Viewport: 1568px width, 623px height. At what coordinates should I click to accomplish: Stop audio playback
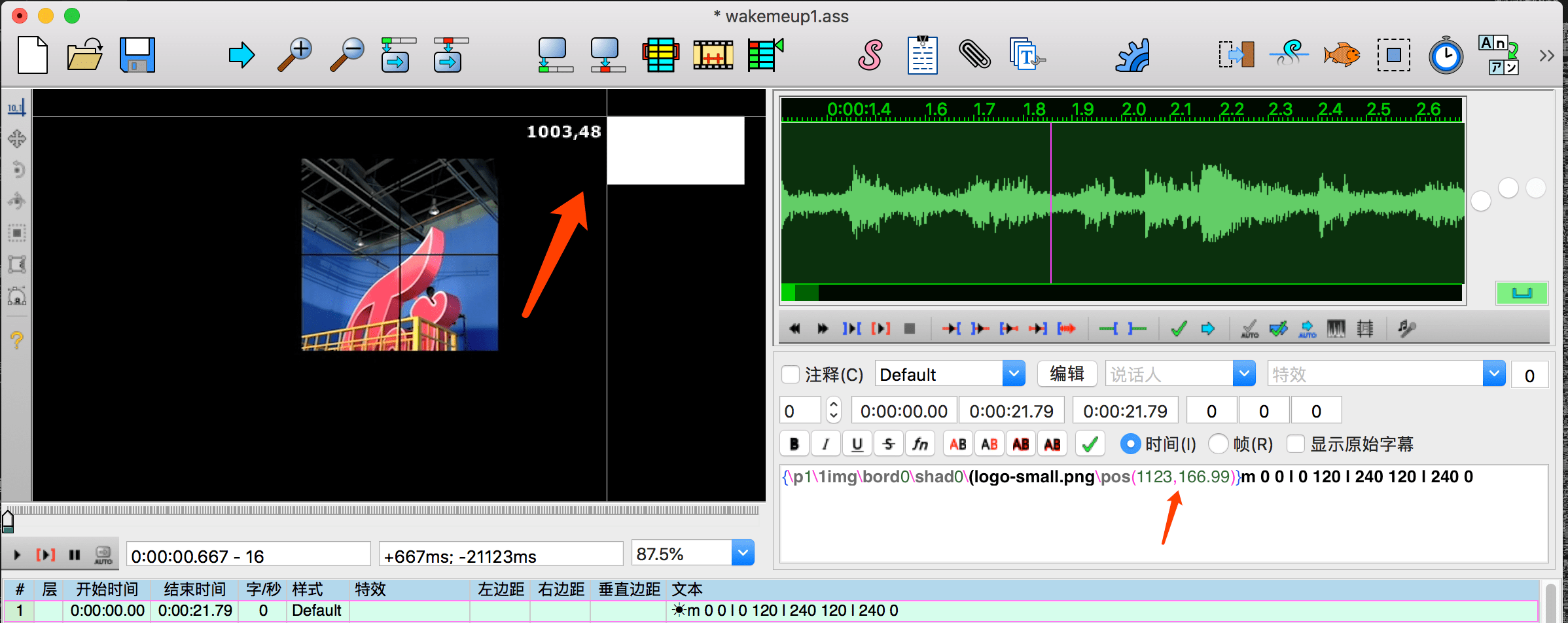tap(910, 329)
